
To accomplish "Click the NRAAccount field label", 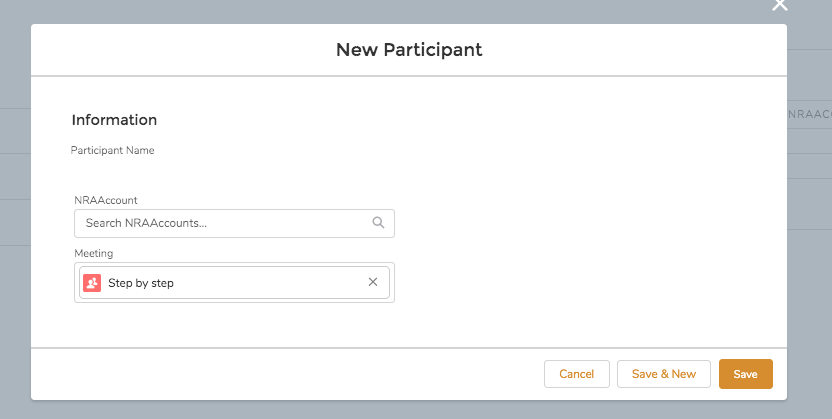I will click(x=105, y=200).
